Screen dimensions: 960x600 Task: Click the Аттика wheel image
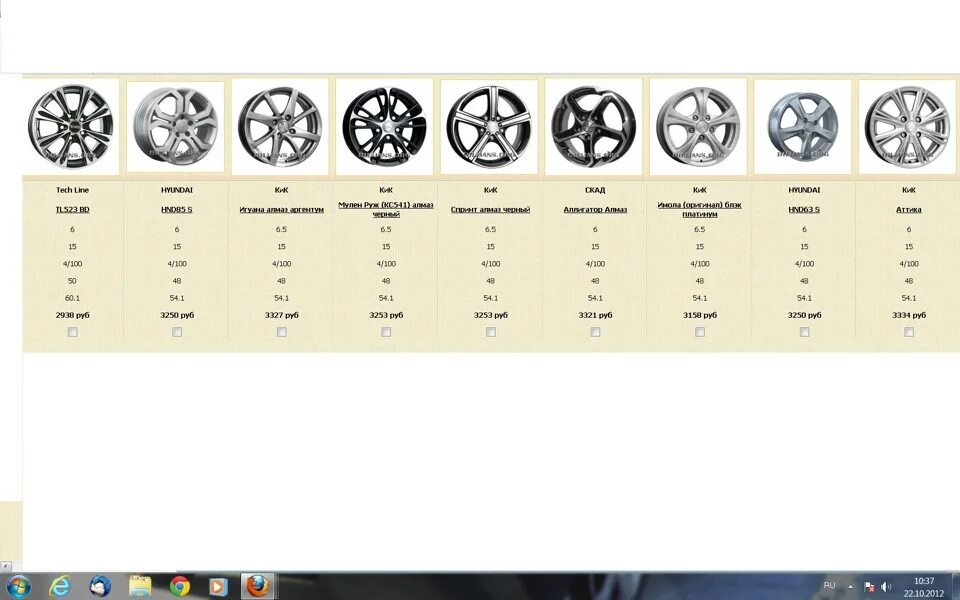point(907,127)
